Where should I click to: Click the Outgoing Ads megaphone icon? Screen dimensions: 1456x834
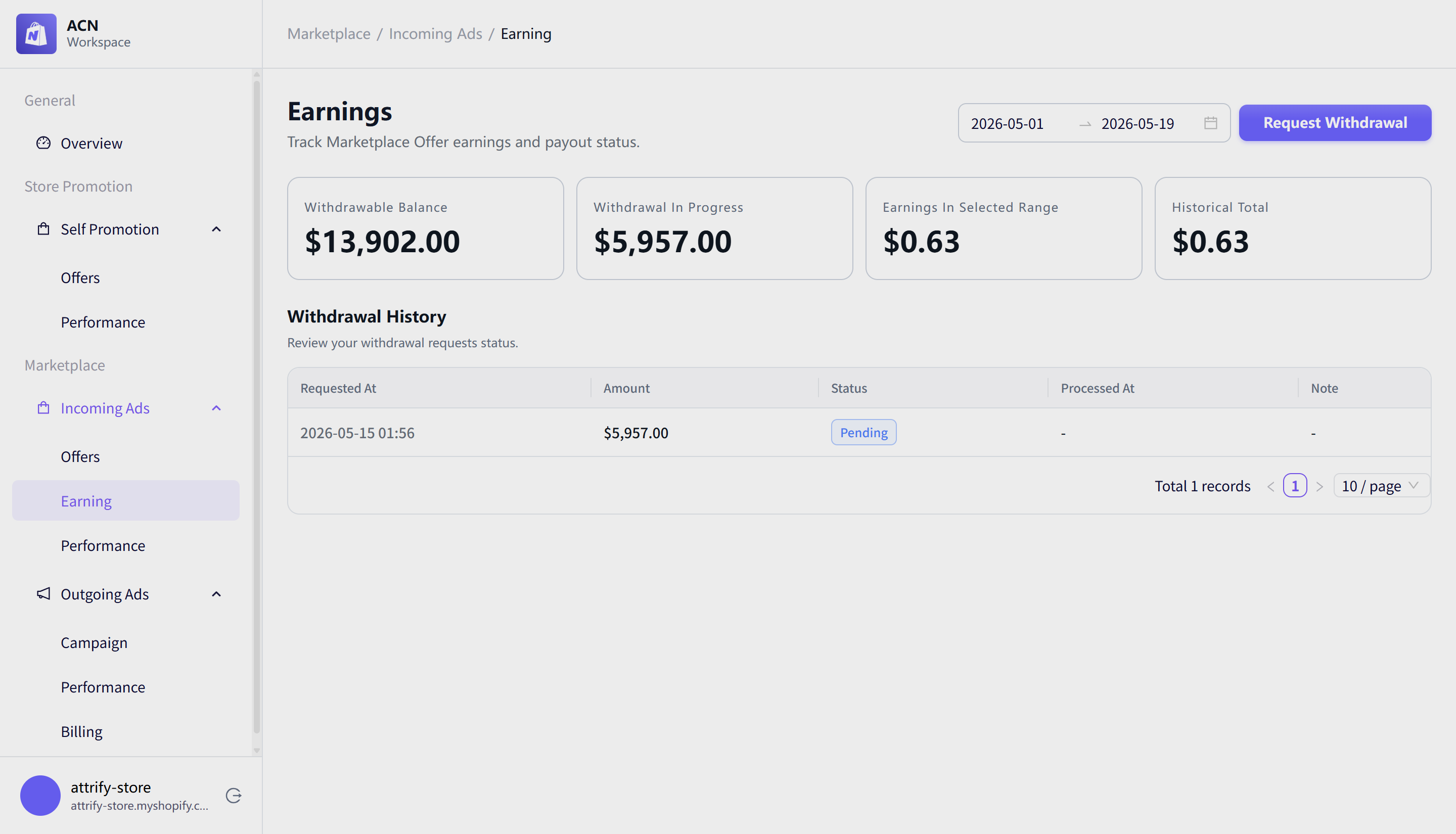pos(43,593)
